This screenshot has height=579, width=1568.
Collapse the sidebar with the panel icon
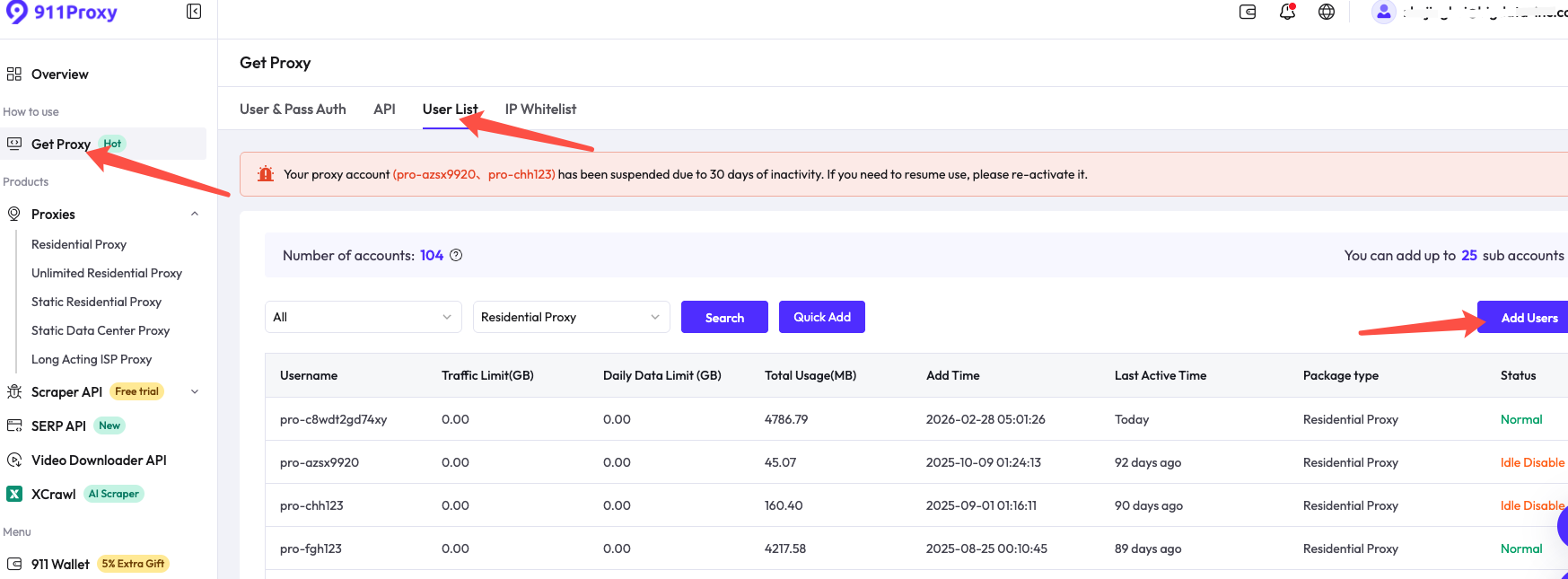(x=194, y=12)
